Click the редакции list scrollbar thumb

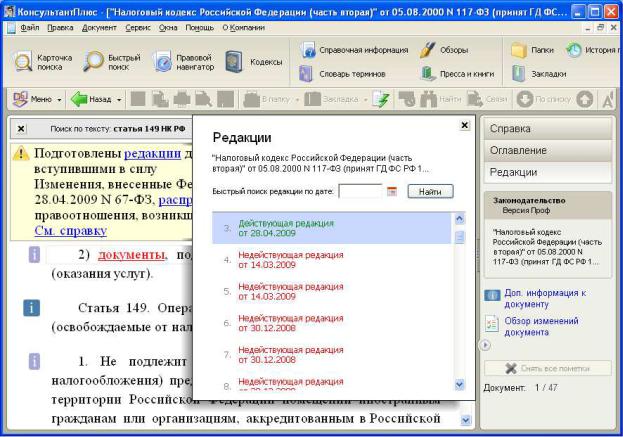pos(459,237)
